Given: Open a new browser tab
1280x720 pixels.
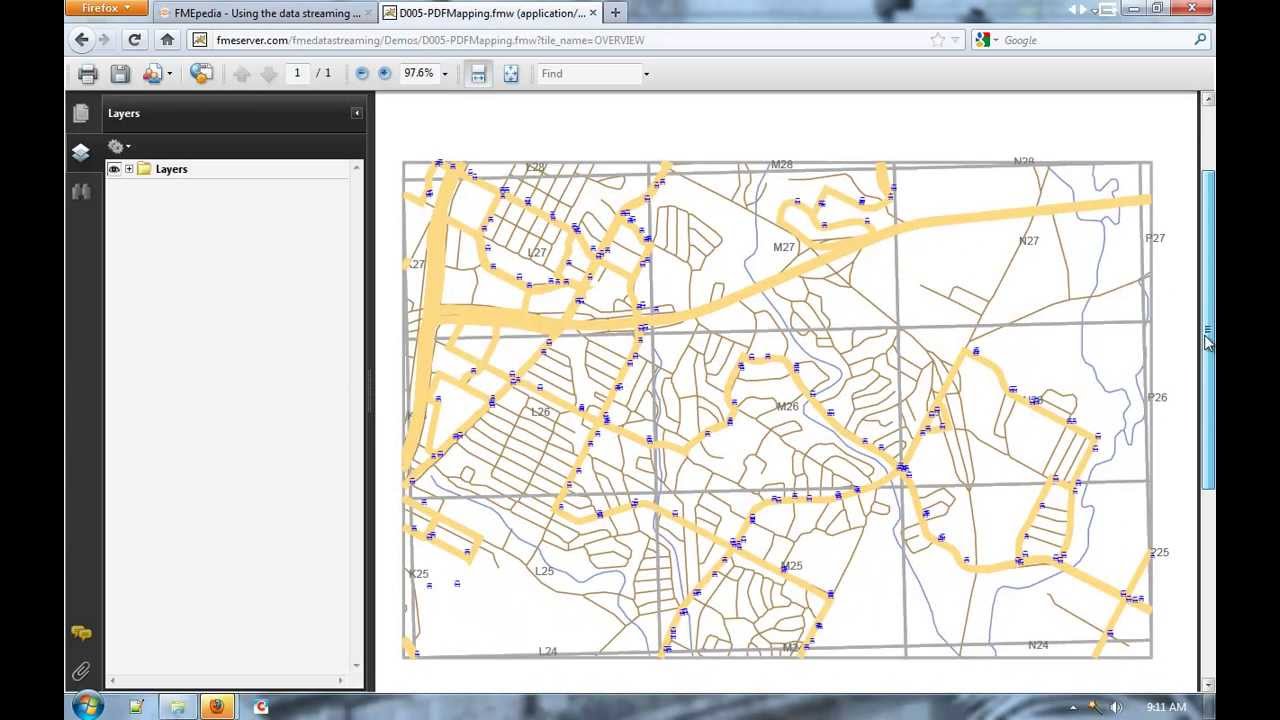Looking at the screenshot, I should (x=615, y=13).
